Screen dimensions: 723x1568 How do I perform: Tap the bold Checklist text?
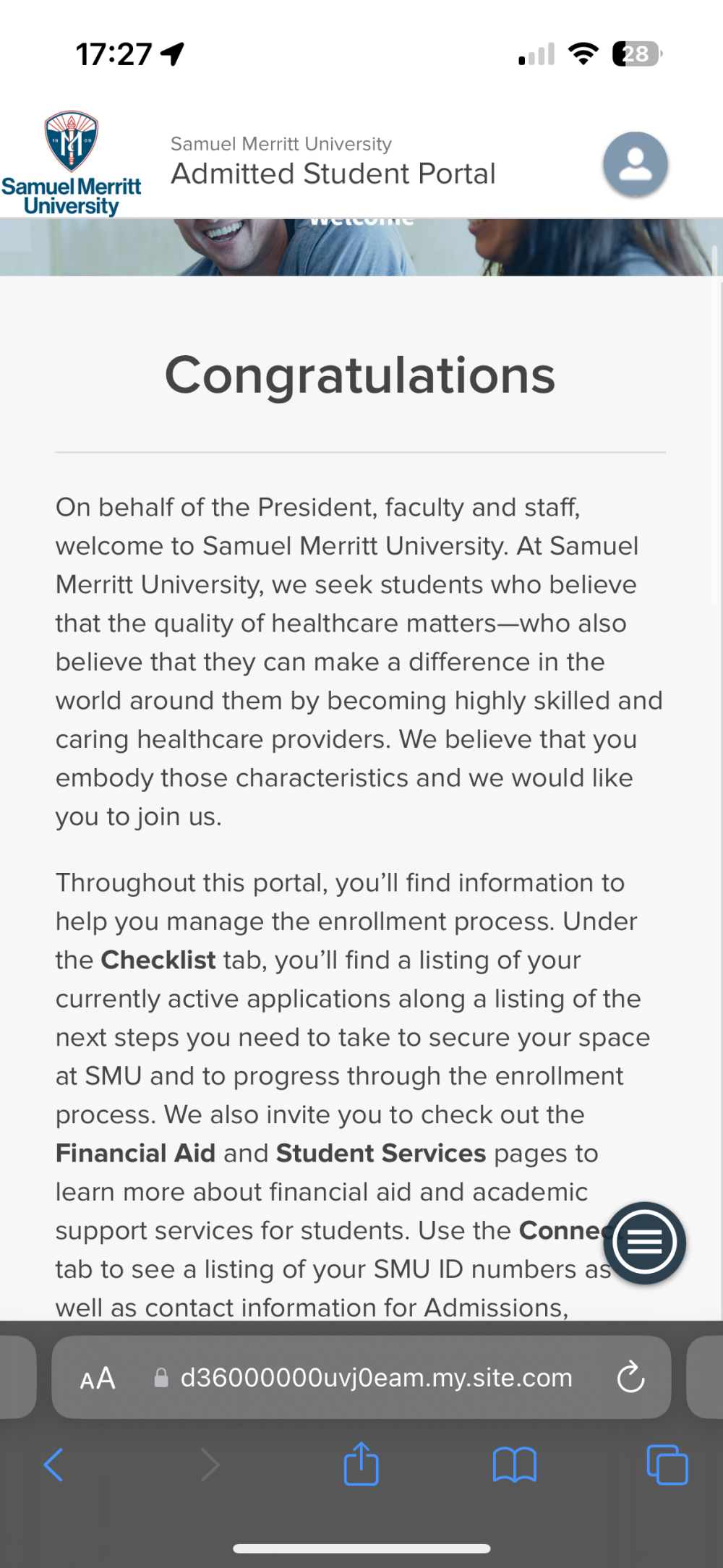158,960
